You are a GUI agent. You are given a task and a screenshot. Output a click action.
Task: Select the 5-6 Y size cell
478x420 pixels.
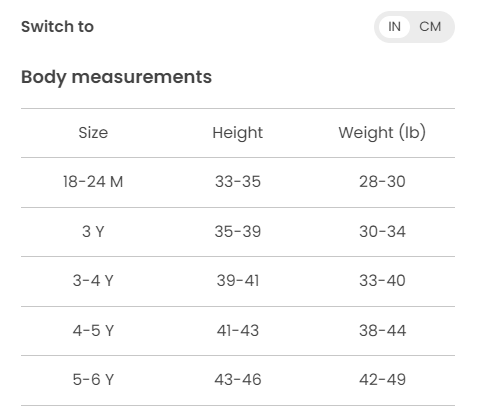(93, 380)
